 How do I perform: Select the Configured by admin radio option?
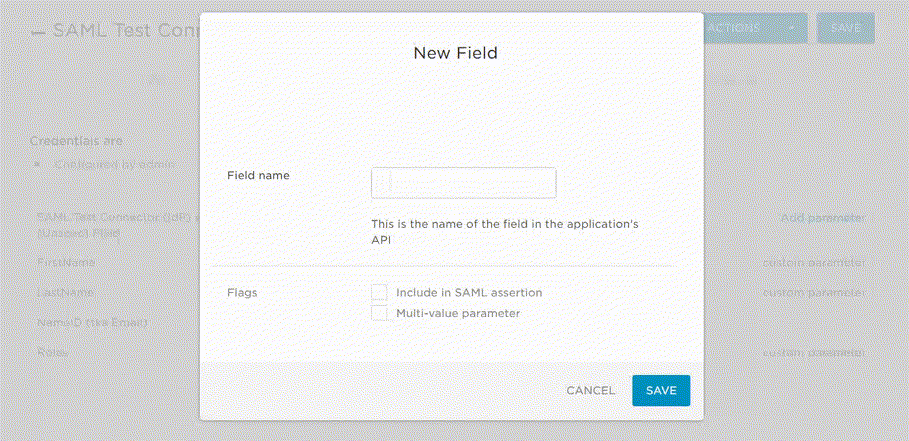(x=38, y=164)
